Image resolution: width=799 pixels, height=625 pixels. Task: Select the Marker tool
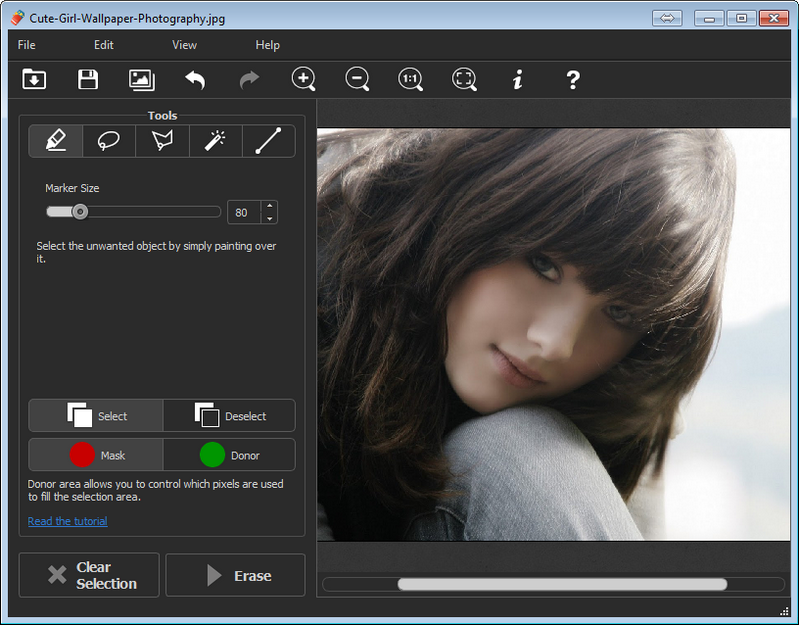pyautogui.click(x=56, y=141)
